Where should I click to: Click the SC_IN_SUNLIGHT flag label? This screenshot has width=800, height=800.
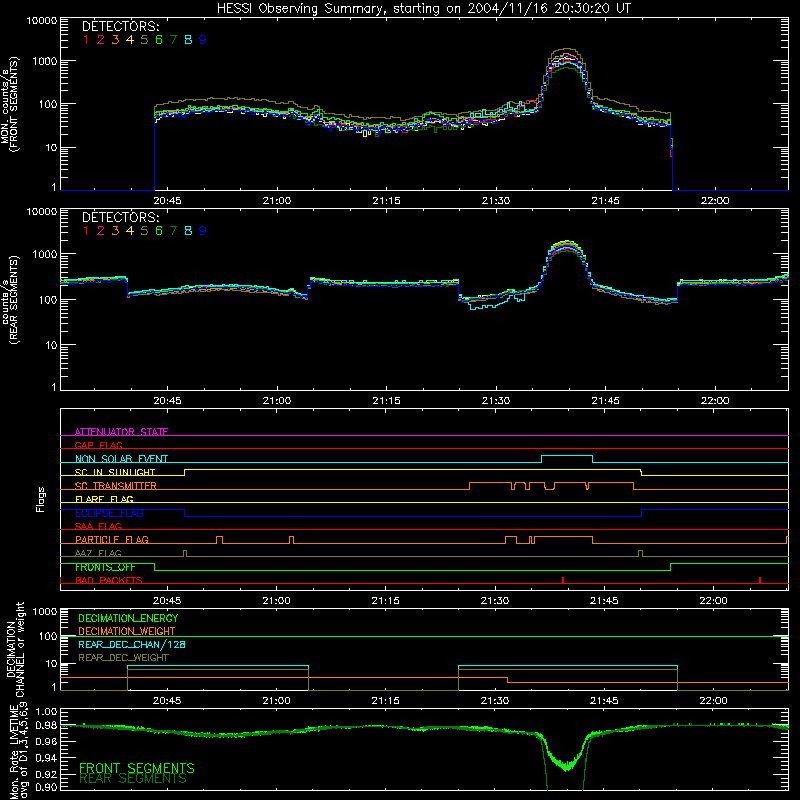(x=115, y=472)
